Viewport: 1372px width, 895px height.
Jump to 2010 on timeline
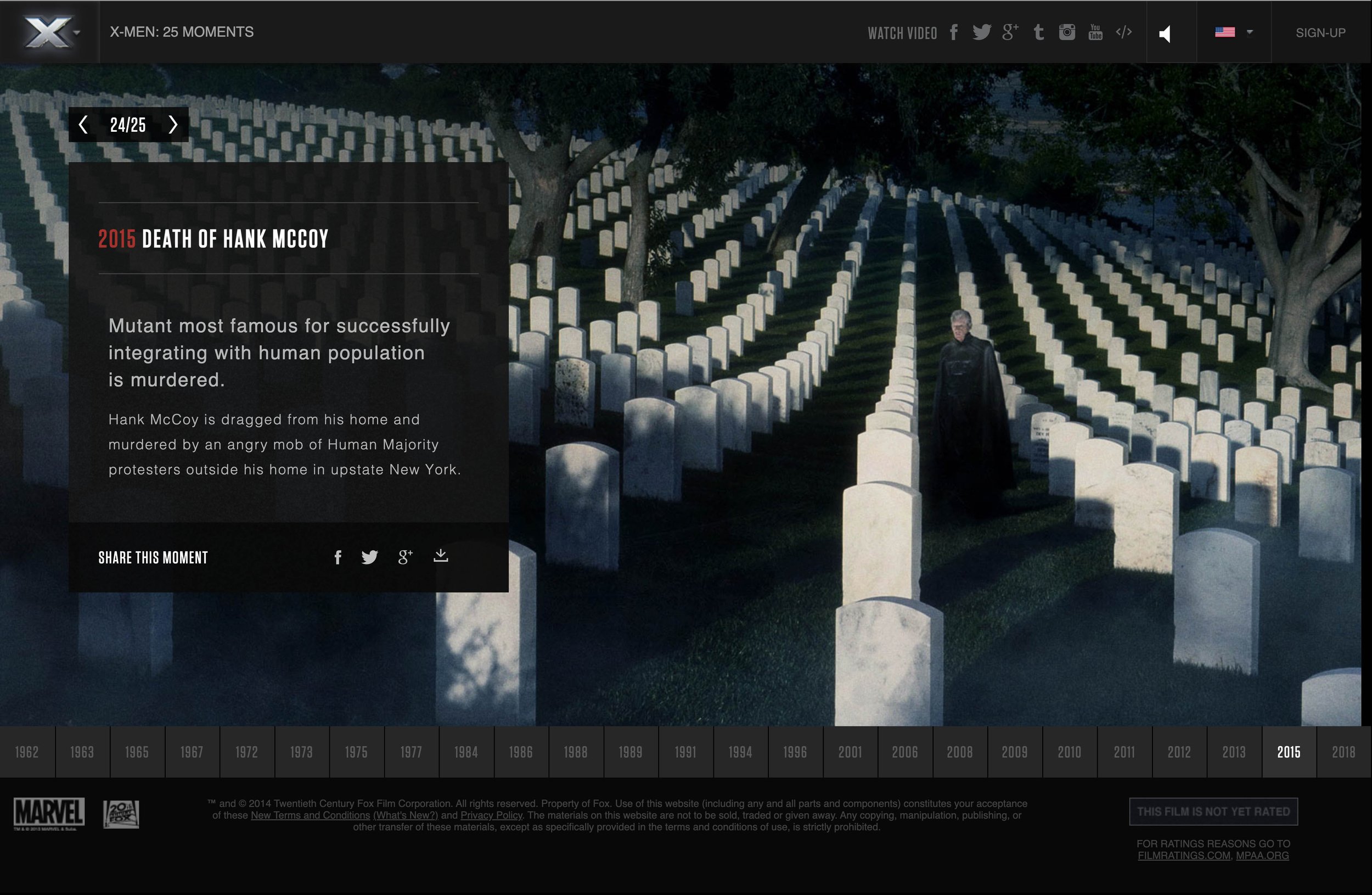1070,752
